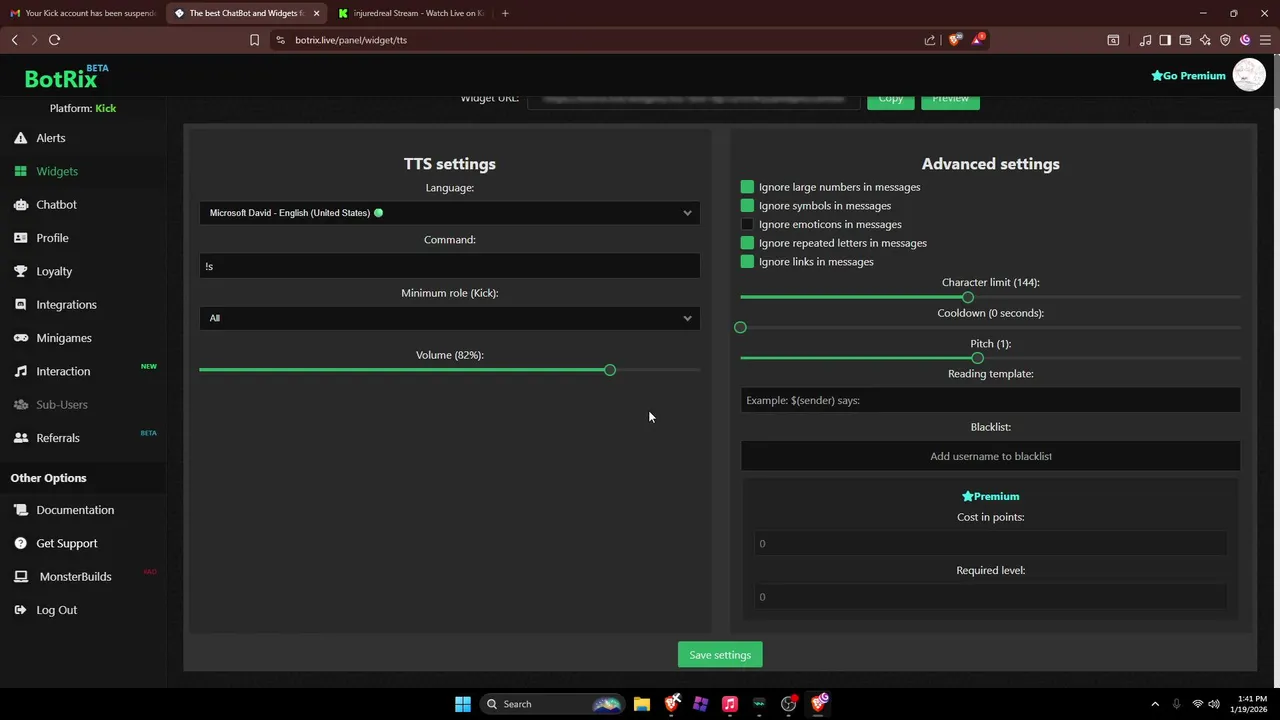Click the Documentation page icon
The height and width of the screenshot is (720, 1280).
point(20,510)
